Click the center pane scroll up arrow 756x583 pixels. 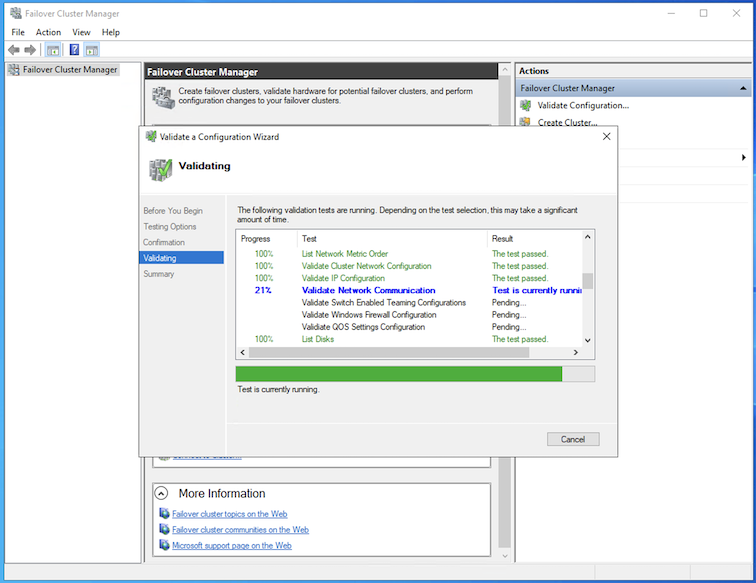coord(504,70)
